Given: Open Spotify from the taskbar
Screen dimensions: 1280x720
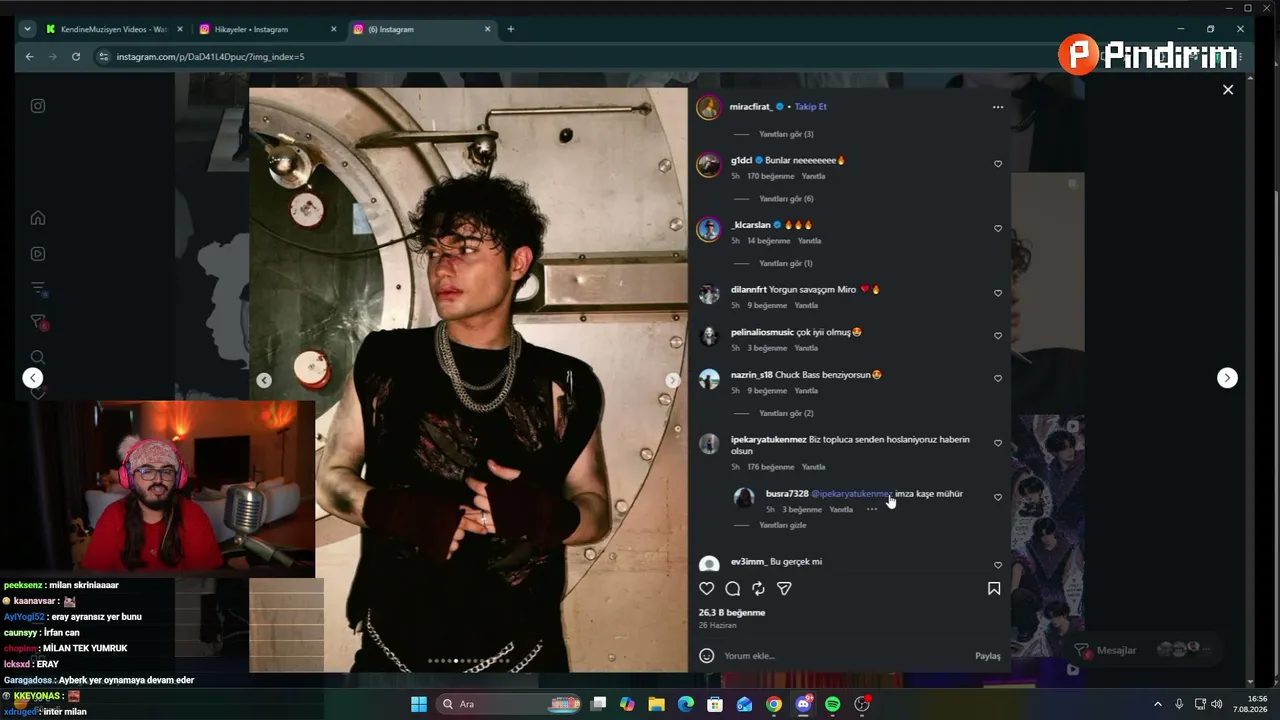Looking at the screenshot, I should point(833,704).
